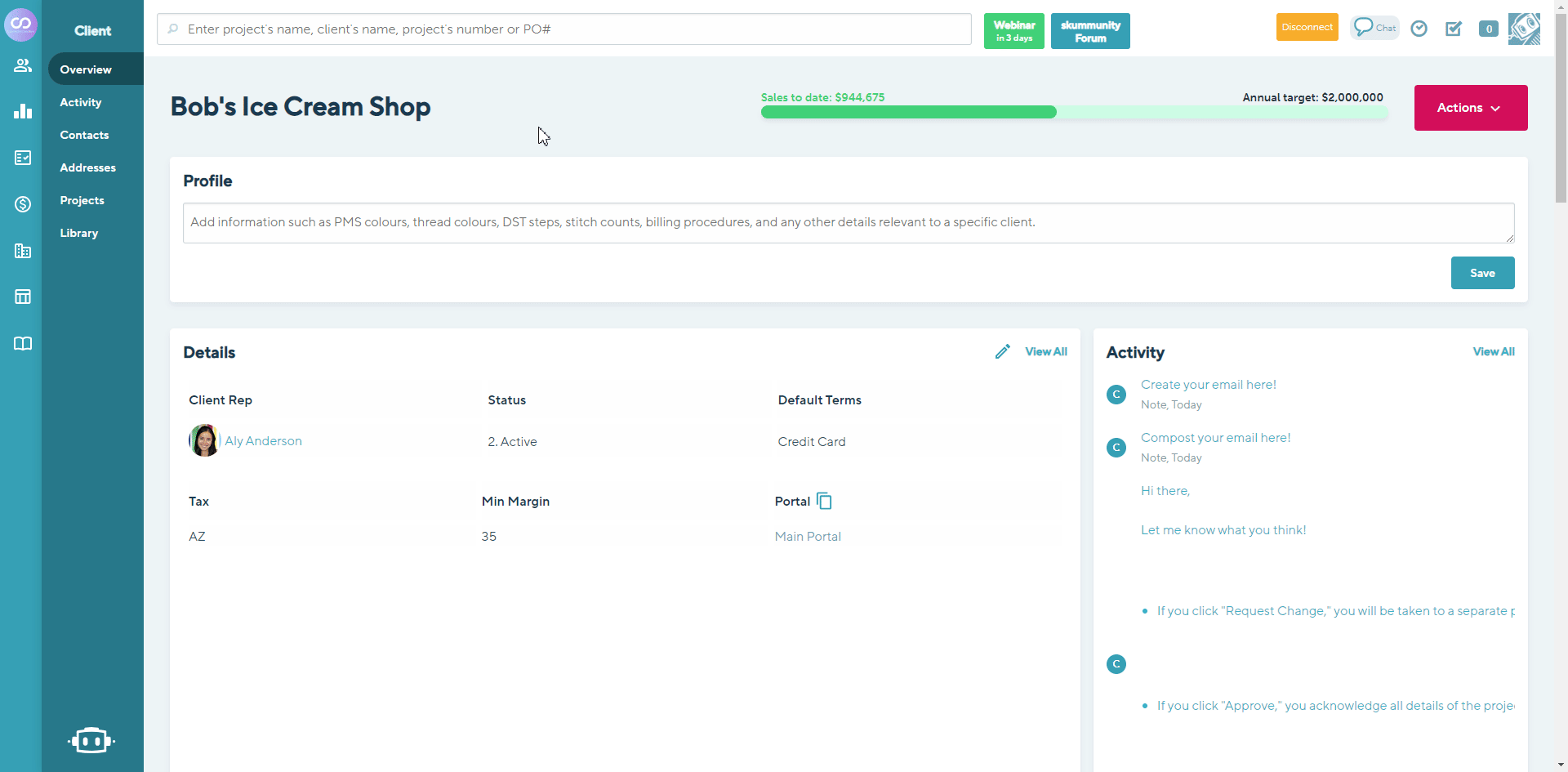Click the sales to date progress bar

pos(1073,112)
